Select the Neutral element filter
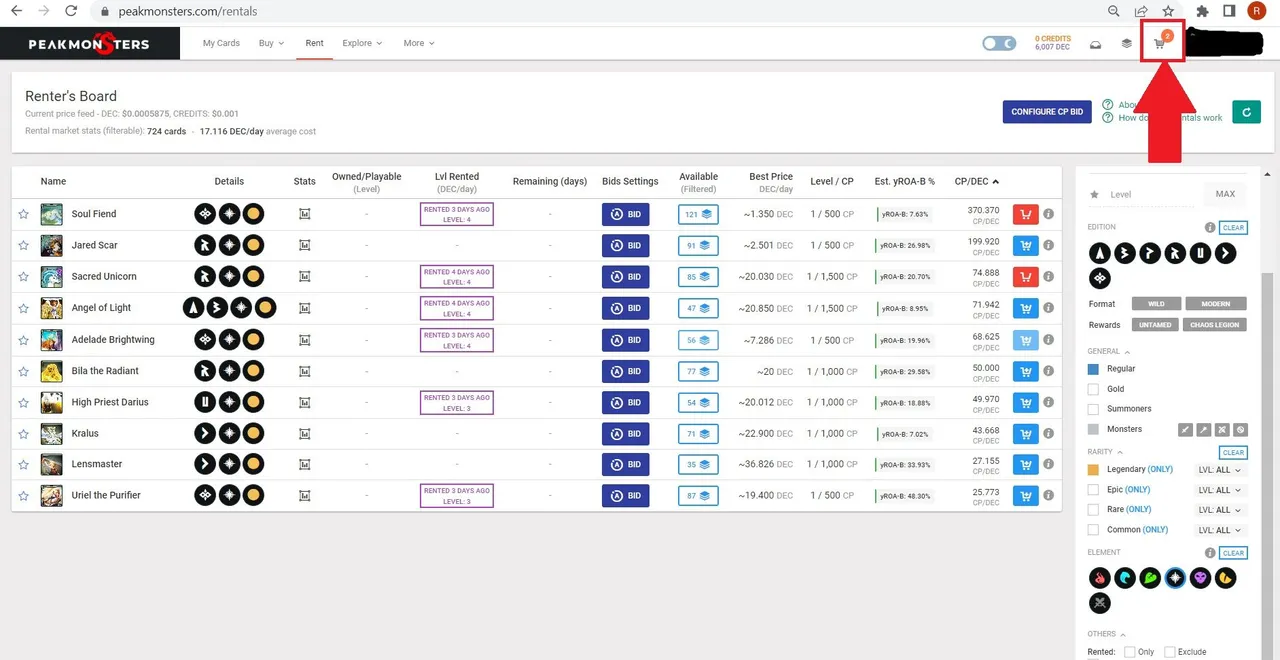This screenshot has height=660, width=1280. (1100, 603)
